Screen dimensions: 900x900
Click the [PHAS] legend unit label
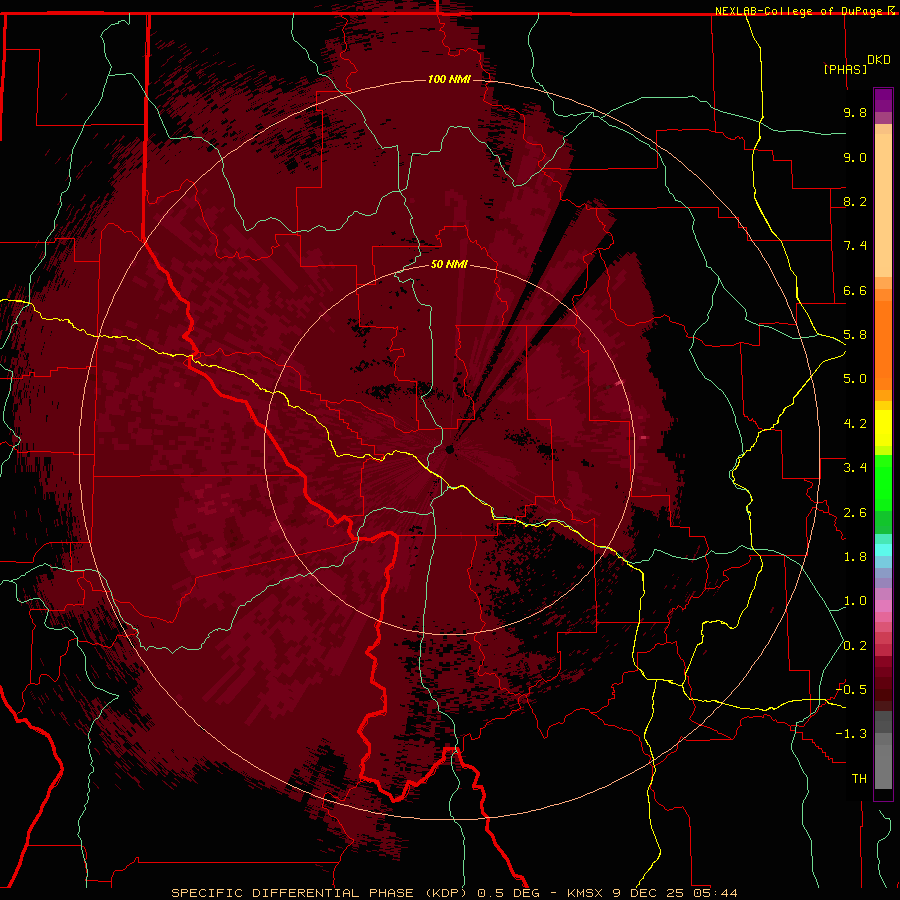pyautogui.click(x=845, y=69)
